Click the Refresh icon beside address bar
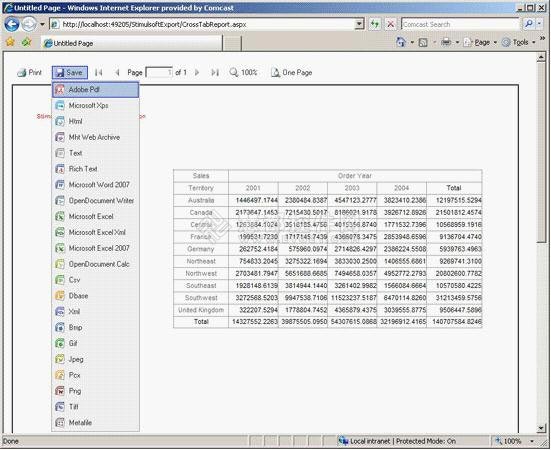This screenshot has width=551, height=450. click(375, 24)
